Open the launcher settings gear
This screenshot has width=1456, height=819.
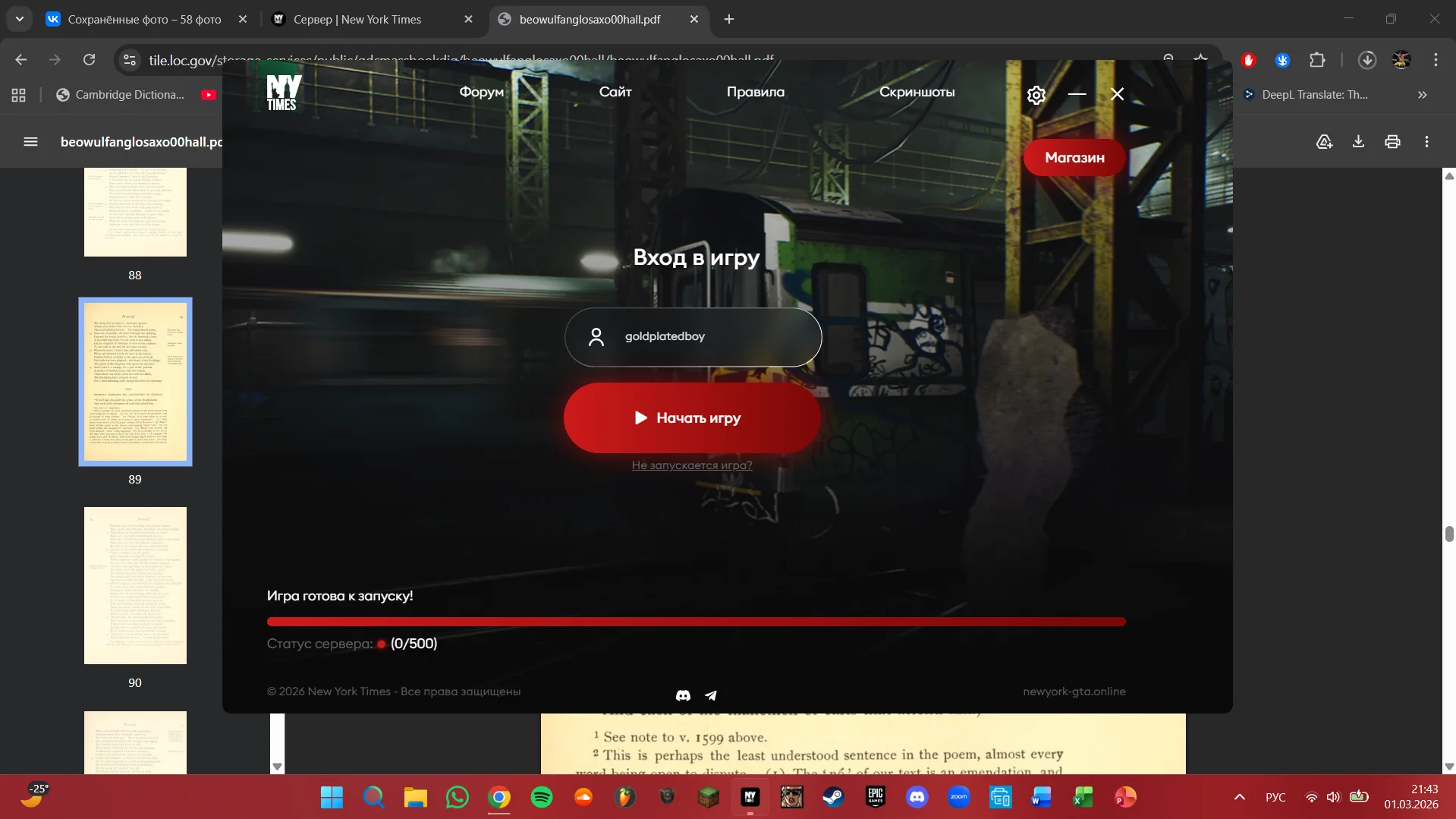1036,95
